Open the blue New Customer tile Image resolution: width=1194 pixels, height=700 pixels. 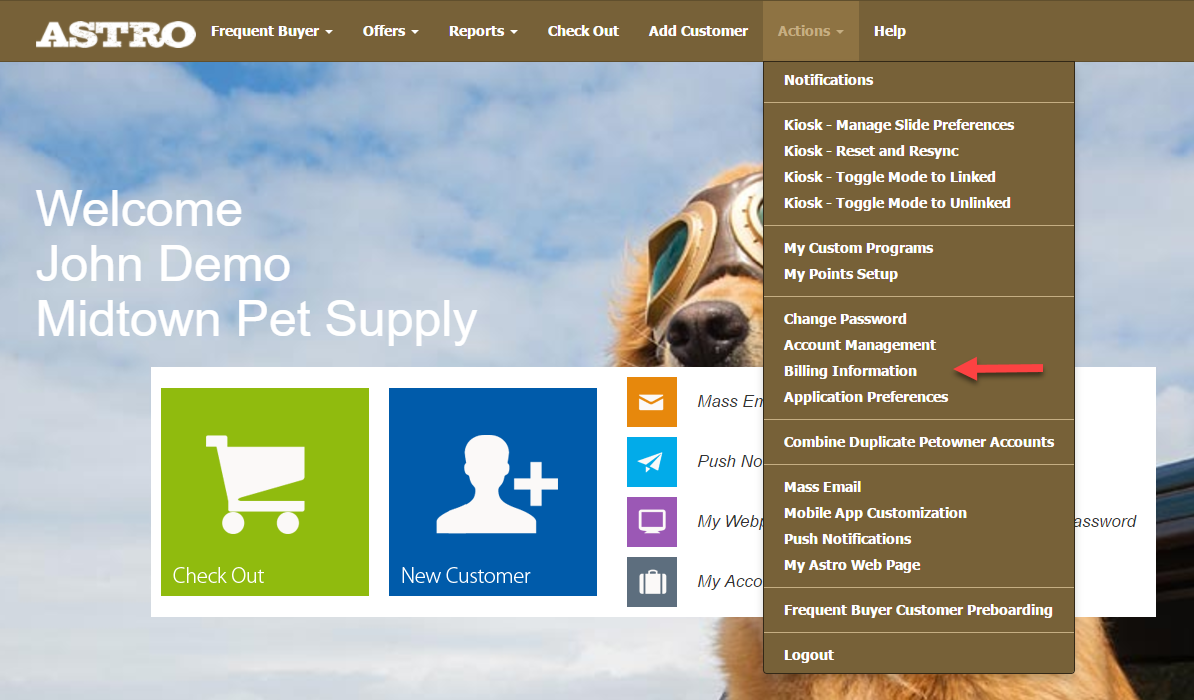click(x=493, y=492)
